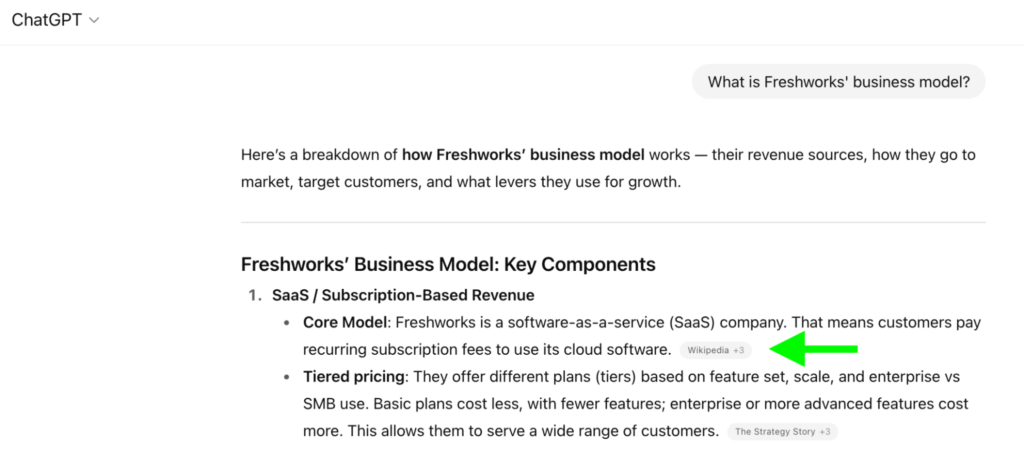Click the "SaaS / Subscription-Based Revenue" list item
Screen dimensions: 1024x450
(403, 295)
